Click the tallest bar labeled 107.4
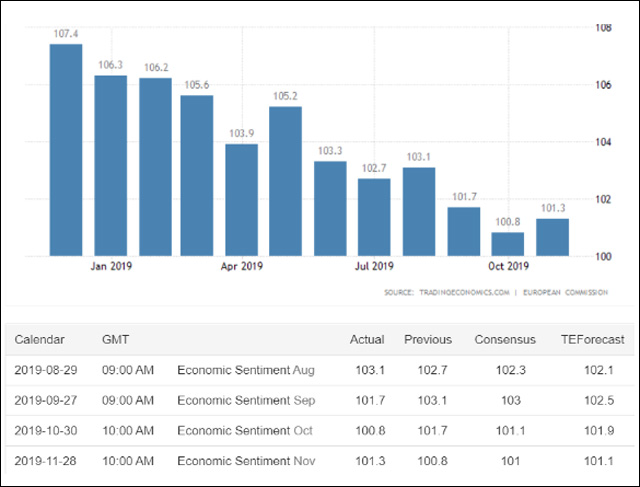The width and height of the screenshot is (640, 487). [66, 150]
